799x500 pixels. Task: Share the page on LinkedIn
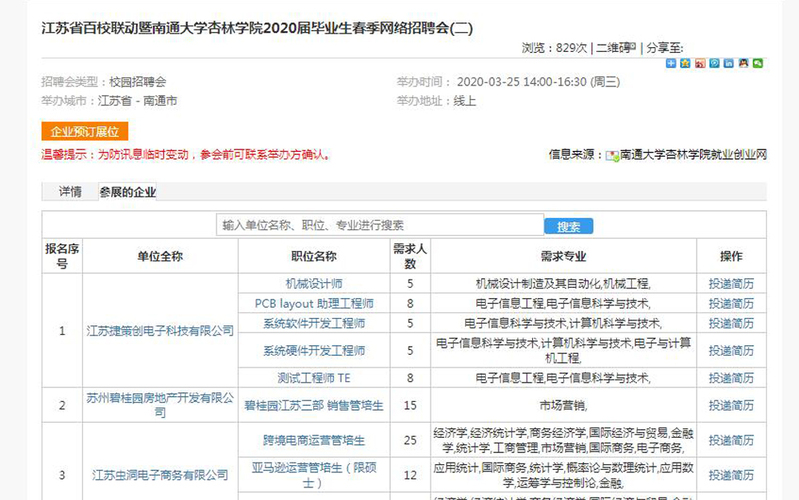(728, 63)
